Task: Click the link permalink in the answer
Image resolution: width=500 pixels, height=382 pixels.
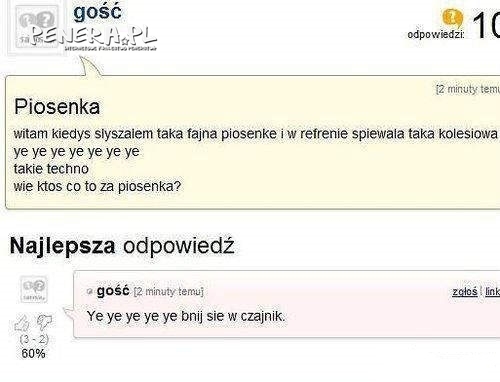Action: pos(492,292)
